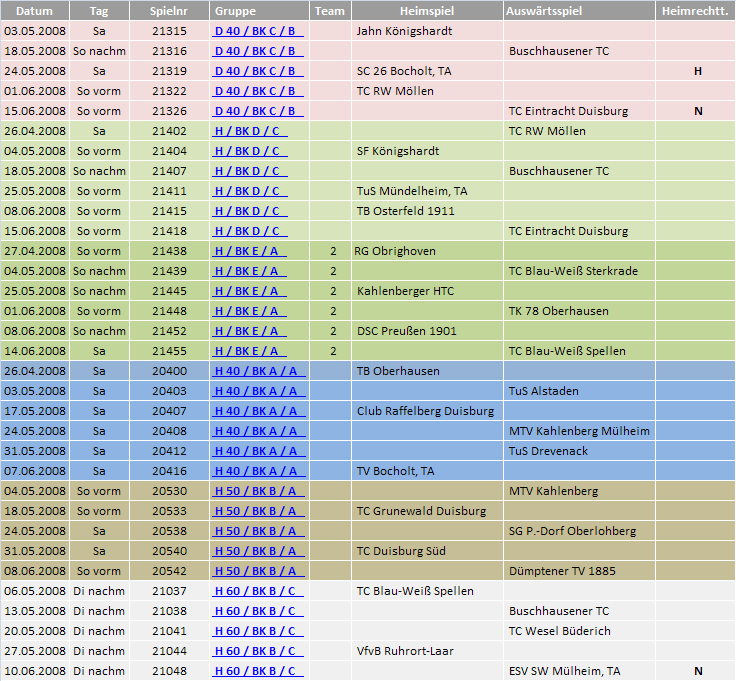
Task: Open group link in row Spielnr 21315
Action: click(259, 31)
